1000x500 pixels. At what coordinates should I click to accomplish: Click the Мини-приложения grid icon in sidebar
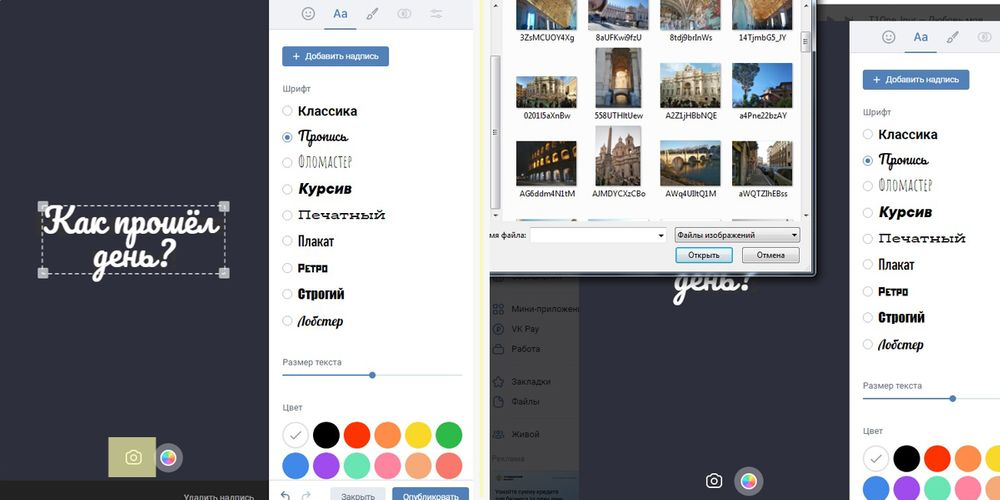[499, 309]
